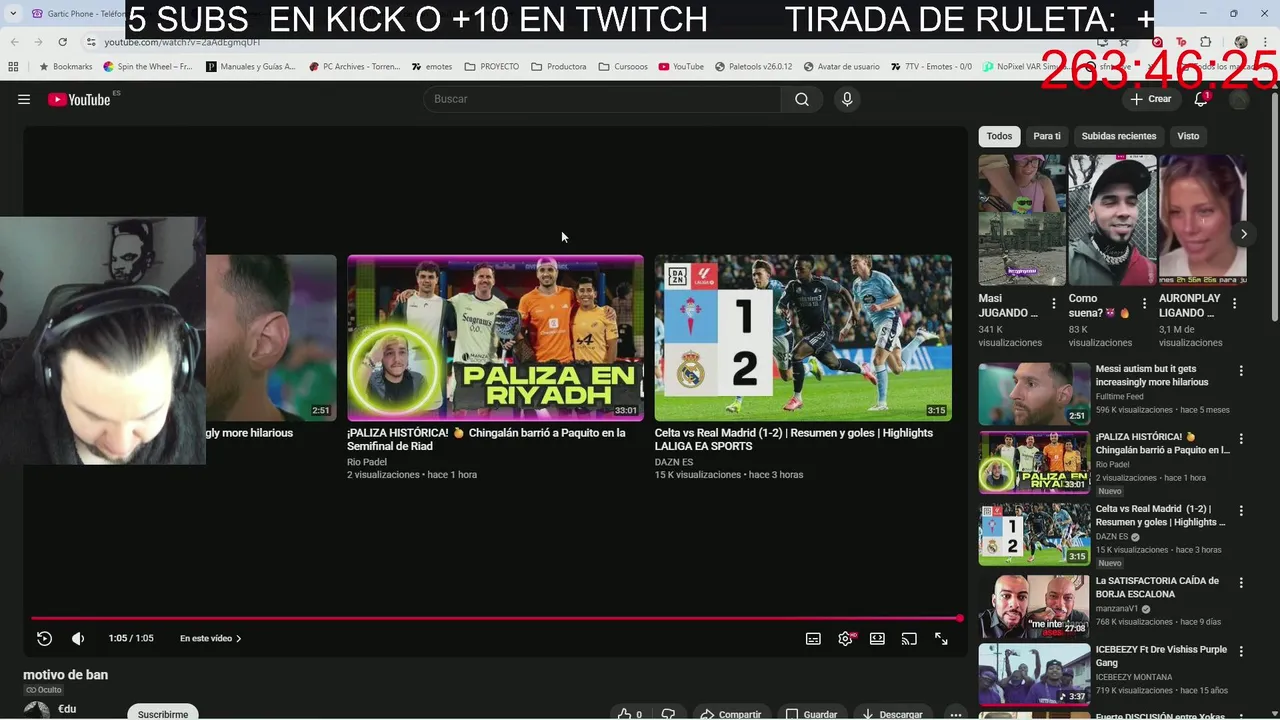1280x720 pixels.
Task: Select the Todos filter chip
Action: tap(999, 136)
